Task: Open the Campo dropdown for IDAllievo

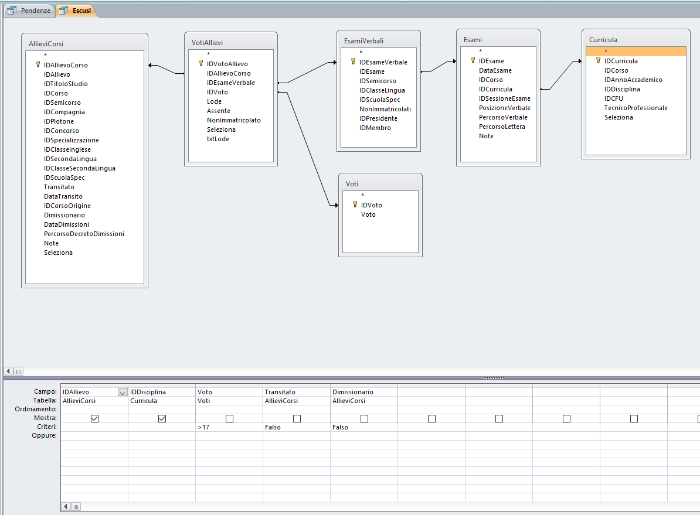Action: 122,391
